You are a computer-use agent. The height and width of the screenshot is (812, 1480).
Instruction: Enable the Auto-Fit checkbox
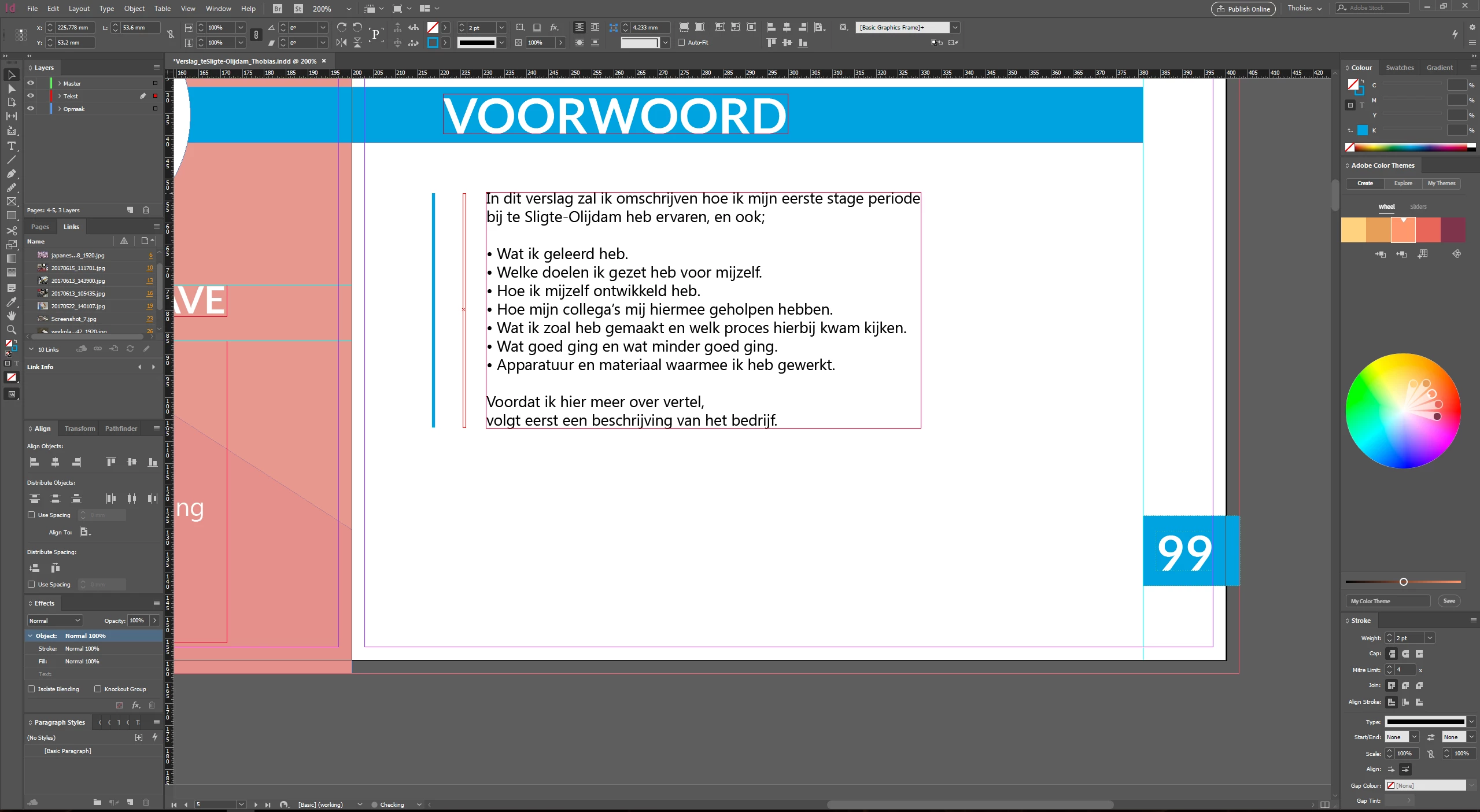tap(681, 42)
